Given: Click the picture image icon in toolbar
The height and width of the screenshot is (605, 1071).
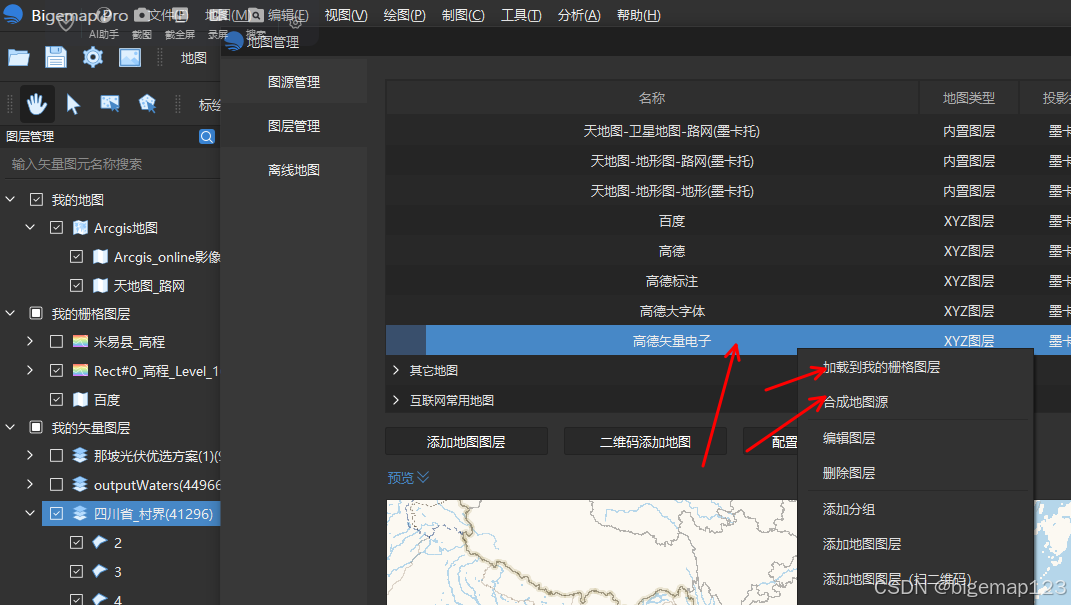Looking at the screenshot, I should (130, 57).
